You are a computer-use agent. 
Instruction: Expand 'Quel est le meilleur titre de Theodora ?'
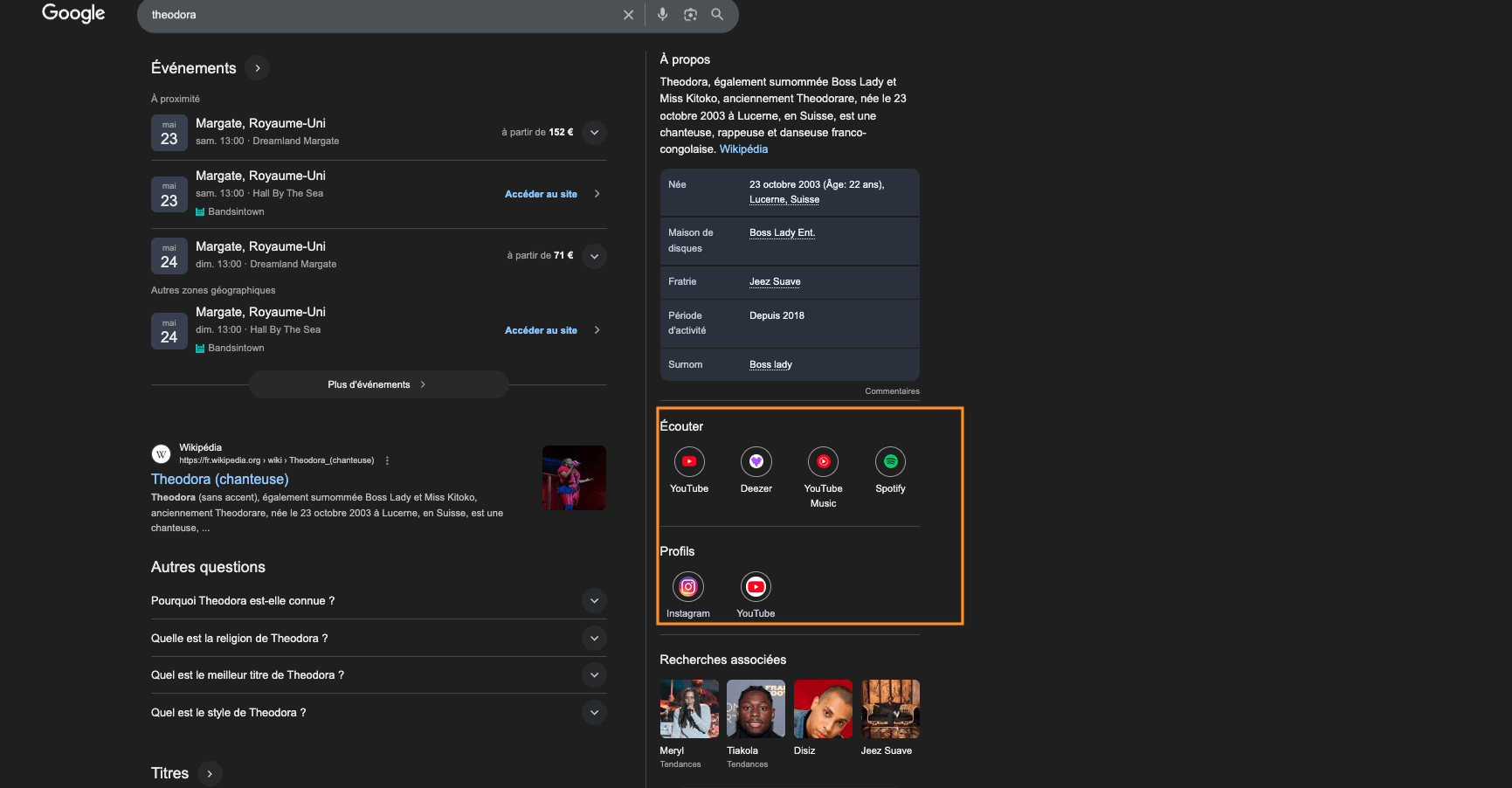coord(594,675)
